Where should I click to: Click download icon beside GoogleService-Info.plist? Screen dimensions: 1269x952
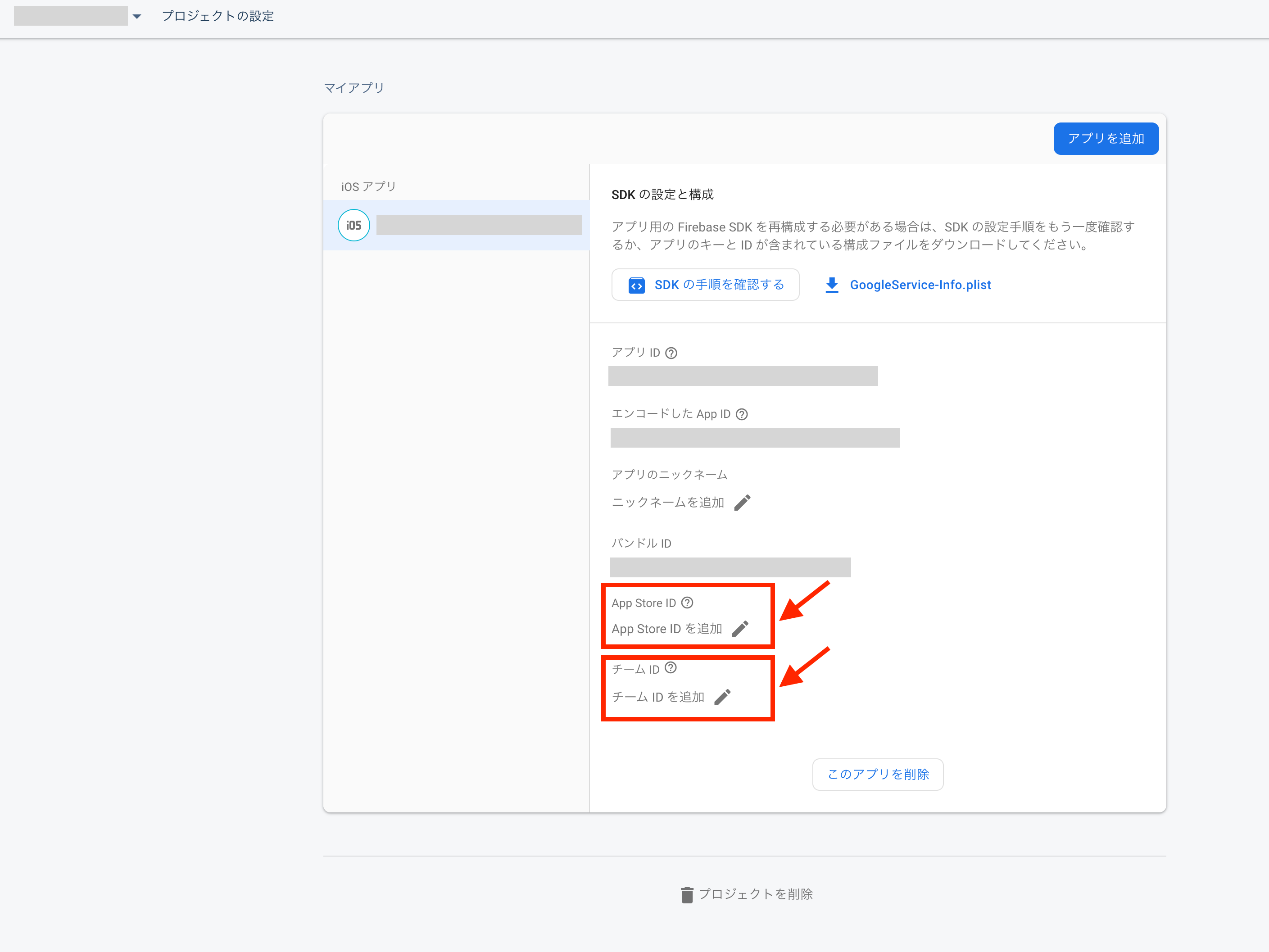click(832, 285)
